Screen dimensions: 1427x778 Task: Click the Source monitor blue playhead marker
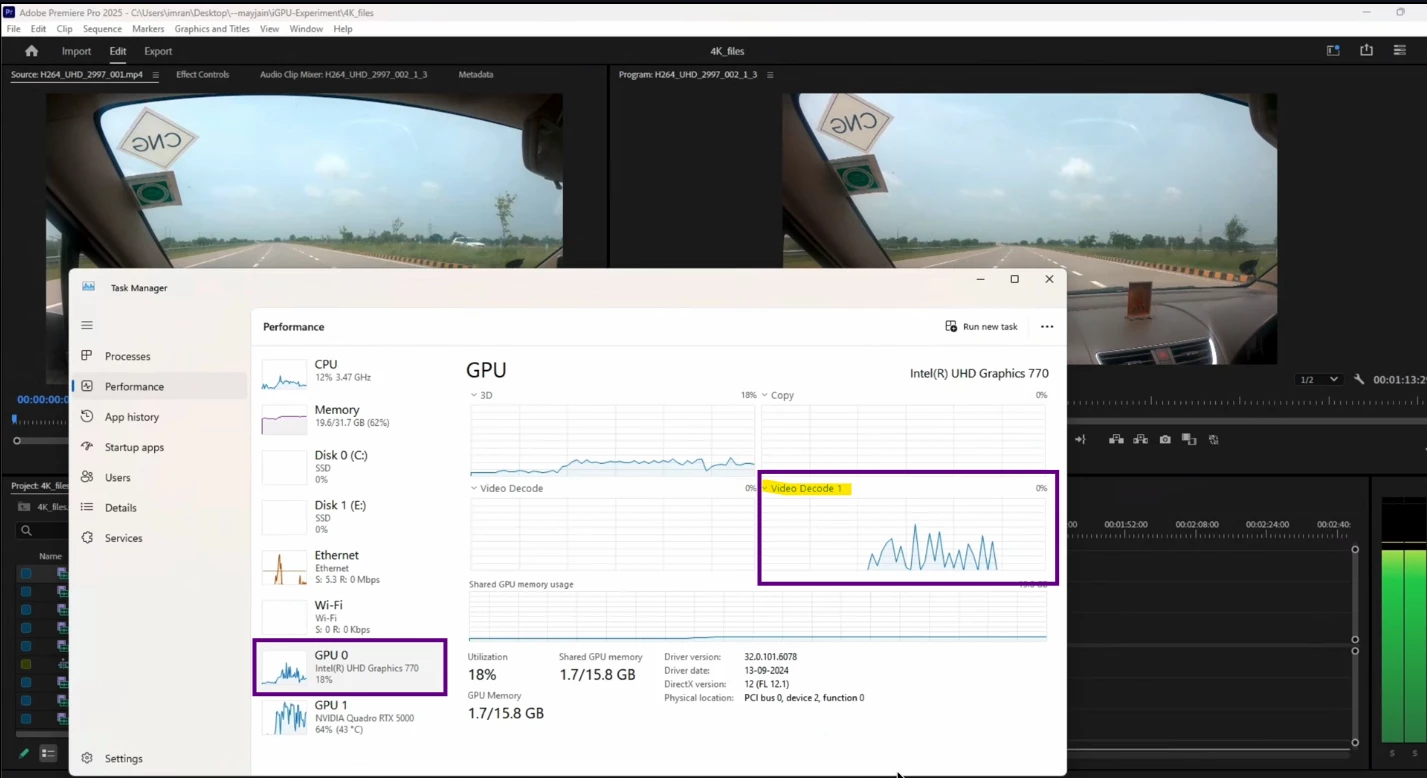(x=14, y=419)
